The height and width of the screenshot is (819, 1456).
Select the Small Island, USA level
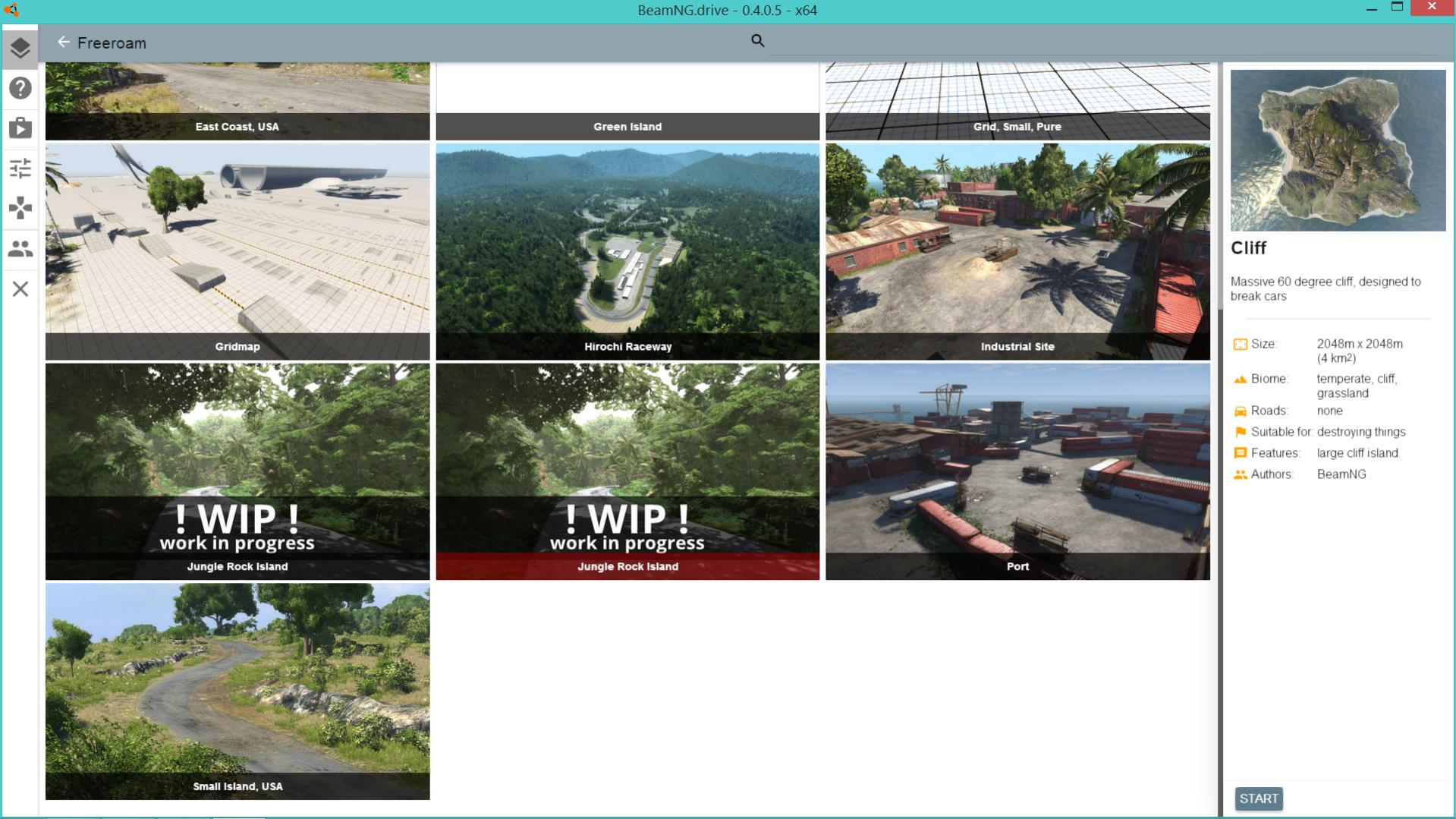tap(237, 691)
